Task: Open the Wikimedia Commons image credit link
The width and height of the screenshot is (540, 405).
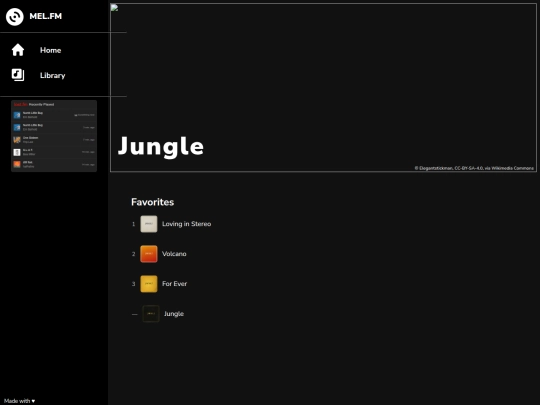Action: click(474, 168)
